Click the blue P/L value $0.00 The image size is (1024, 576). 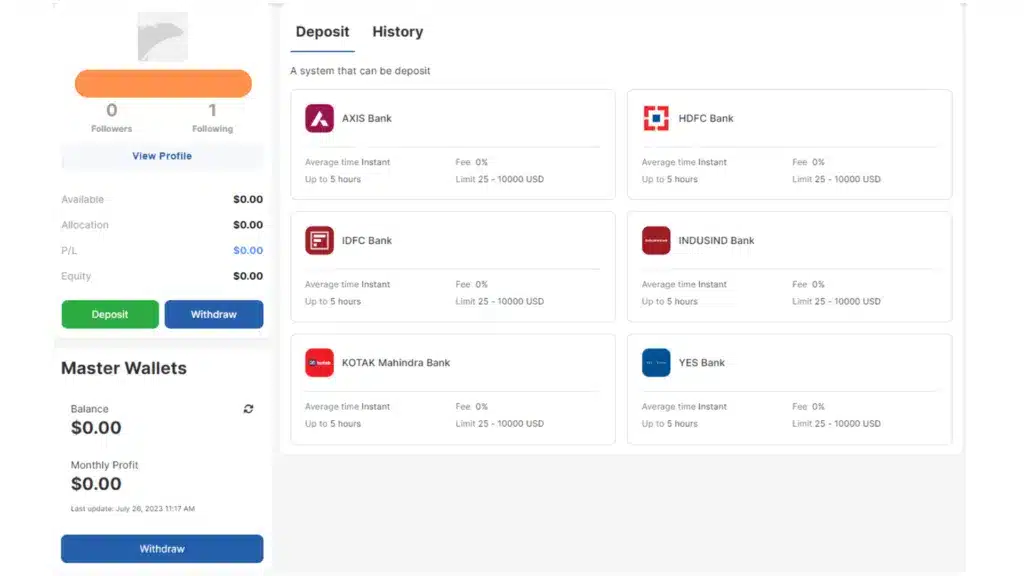[x=248, y=250]
